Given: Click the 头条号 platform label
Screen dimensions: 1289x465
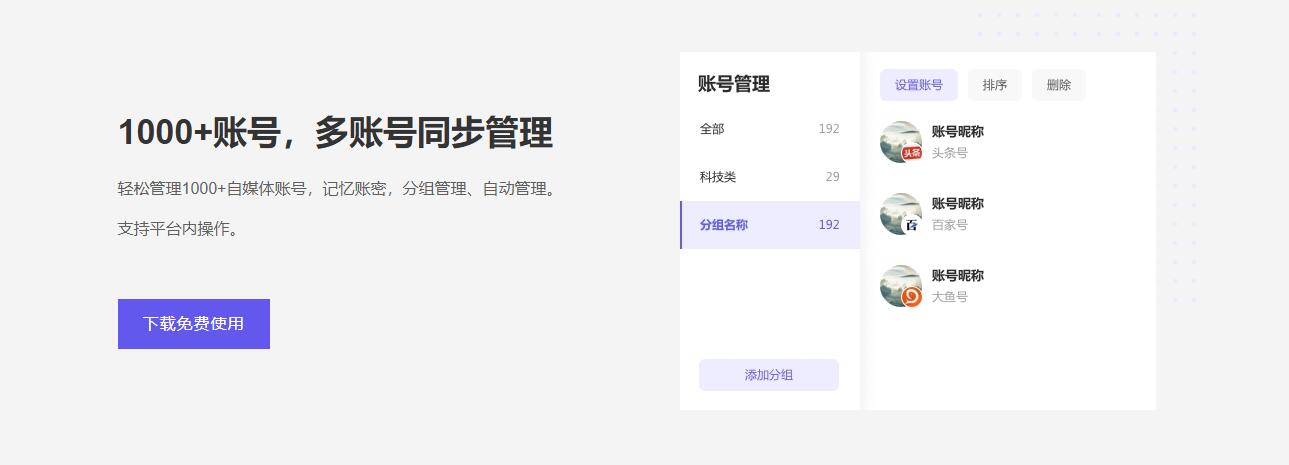Looking at the screenshot, I should point(950,153).
